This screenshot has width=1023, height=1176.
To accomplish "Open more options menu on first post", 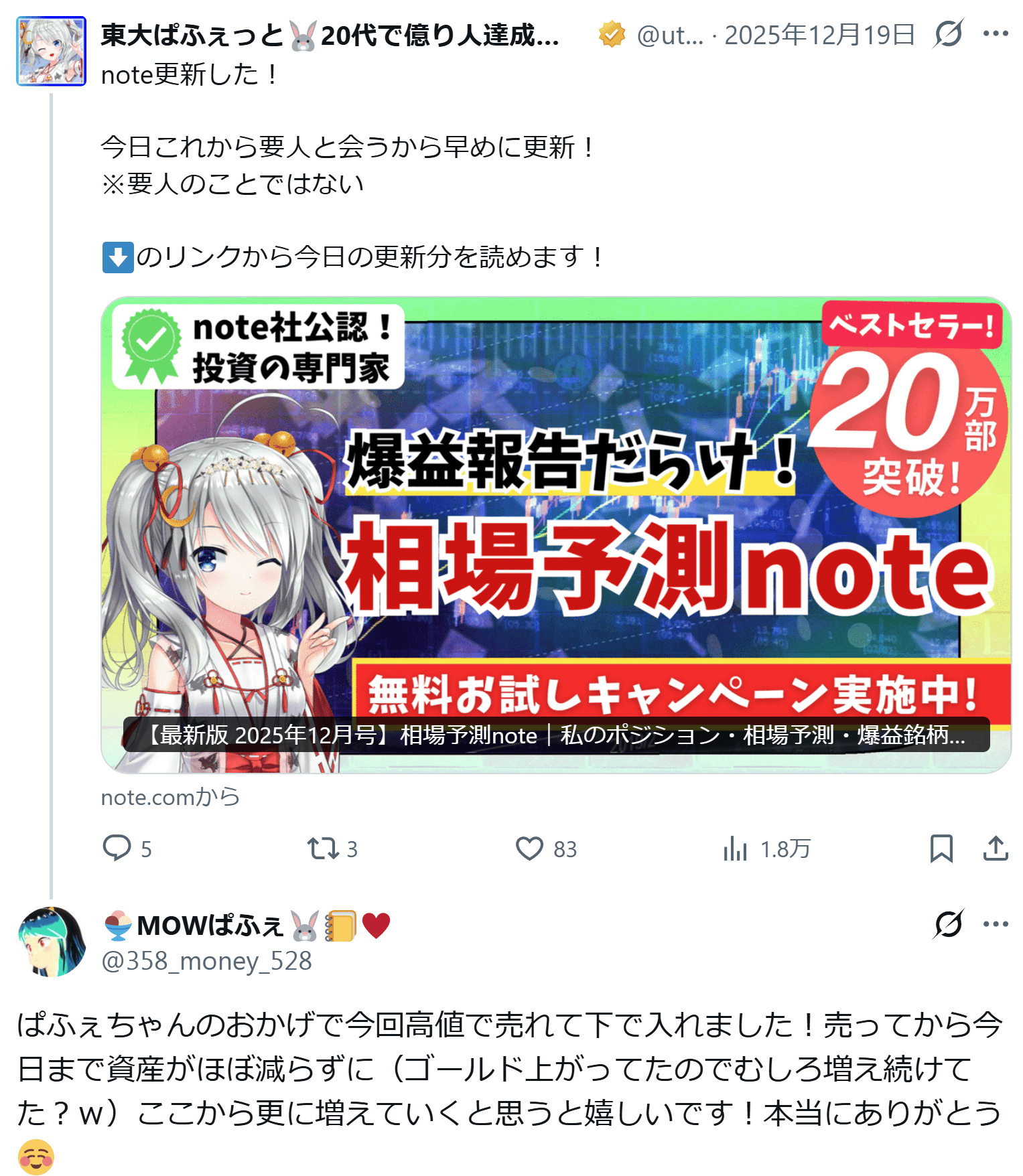I will 996,34.
